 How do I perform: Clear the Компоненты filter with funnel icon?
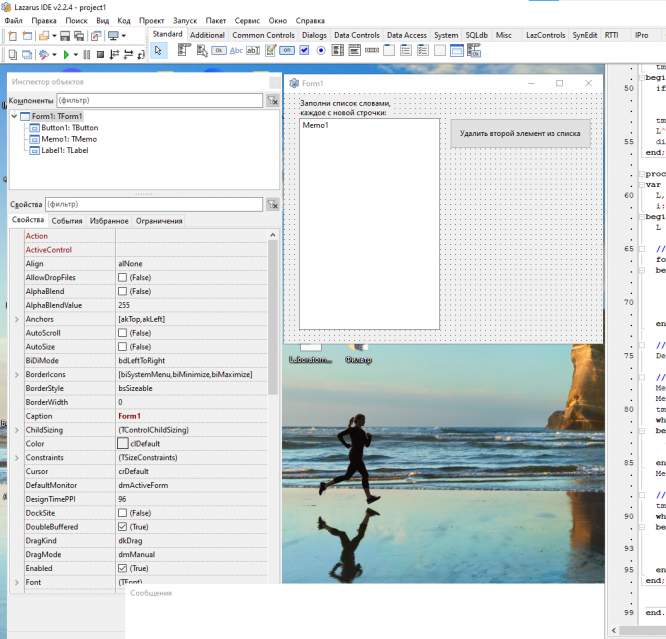[x=272, y=100]
